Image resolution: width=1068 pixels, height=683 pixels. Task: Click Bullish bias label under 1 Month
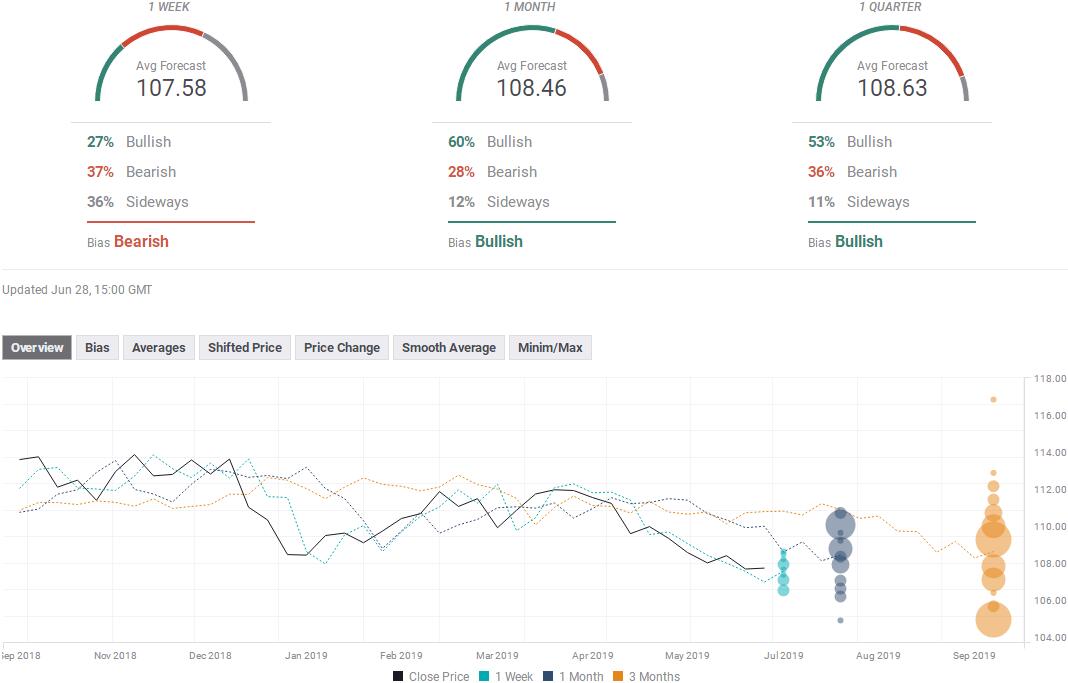point(499,241)
